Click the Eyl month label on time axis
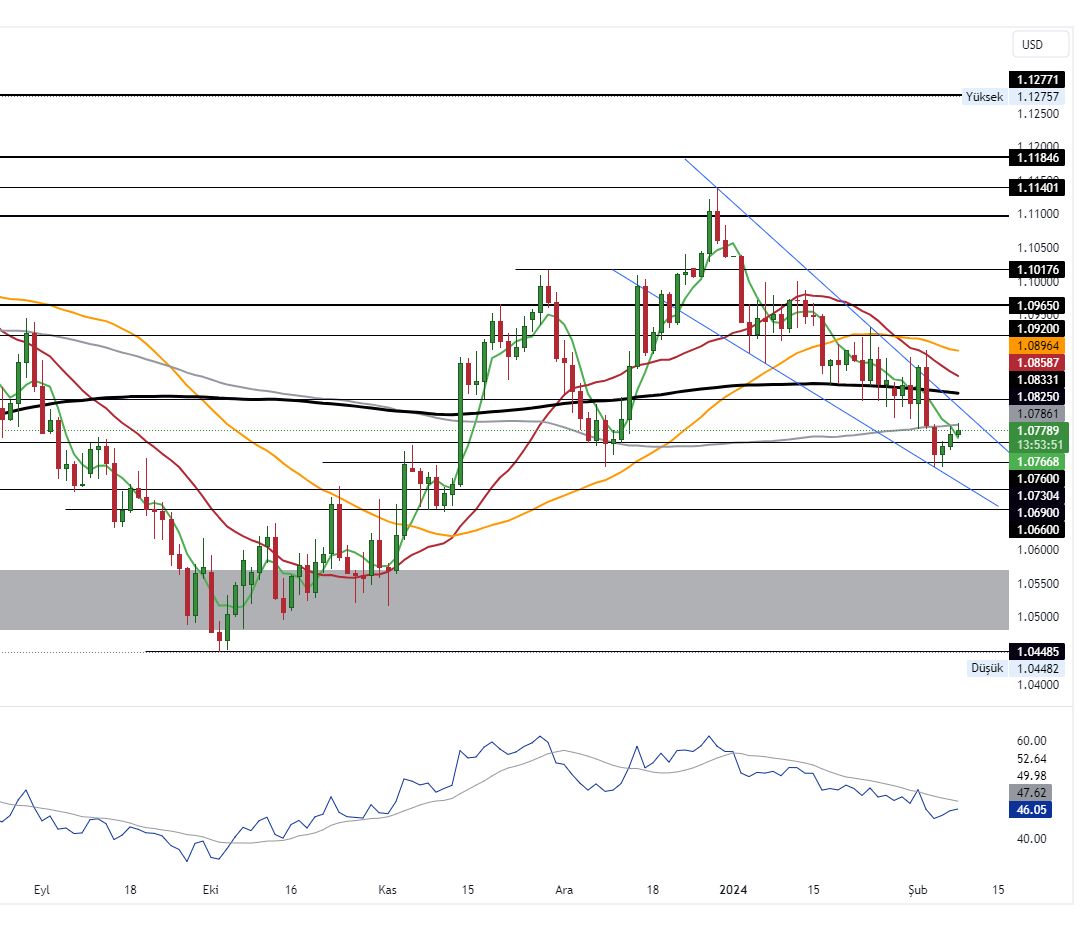1083x939 pixels. [x=41, y=889]
